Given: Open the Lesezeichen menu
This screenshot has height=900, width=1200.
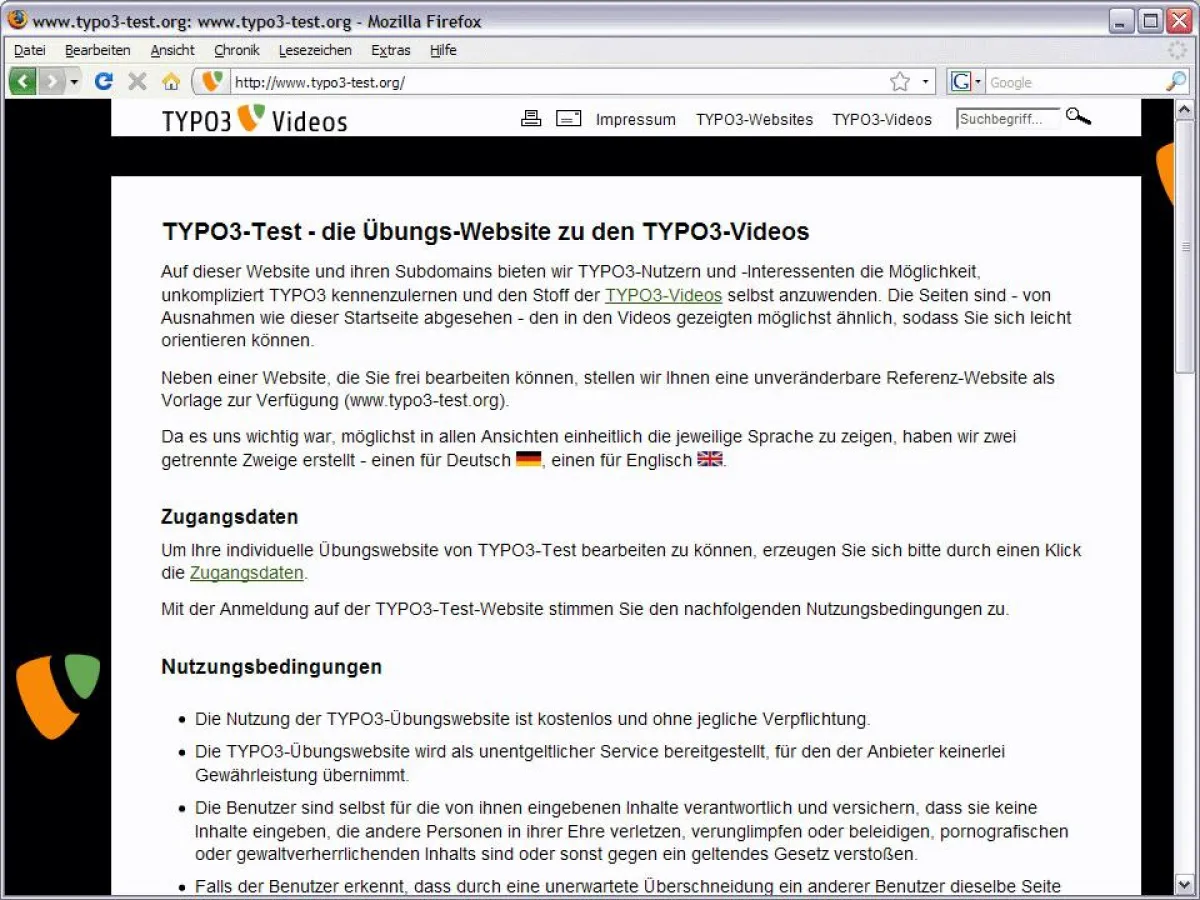Looking at the screenshot, I should 315,50.
